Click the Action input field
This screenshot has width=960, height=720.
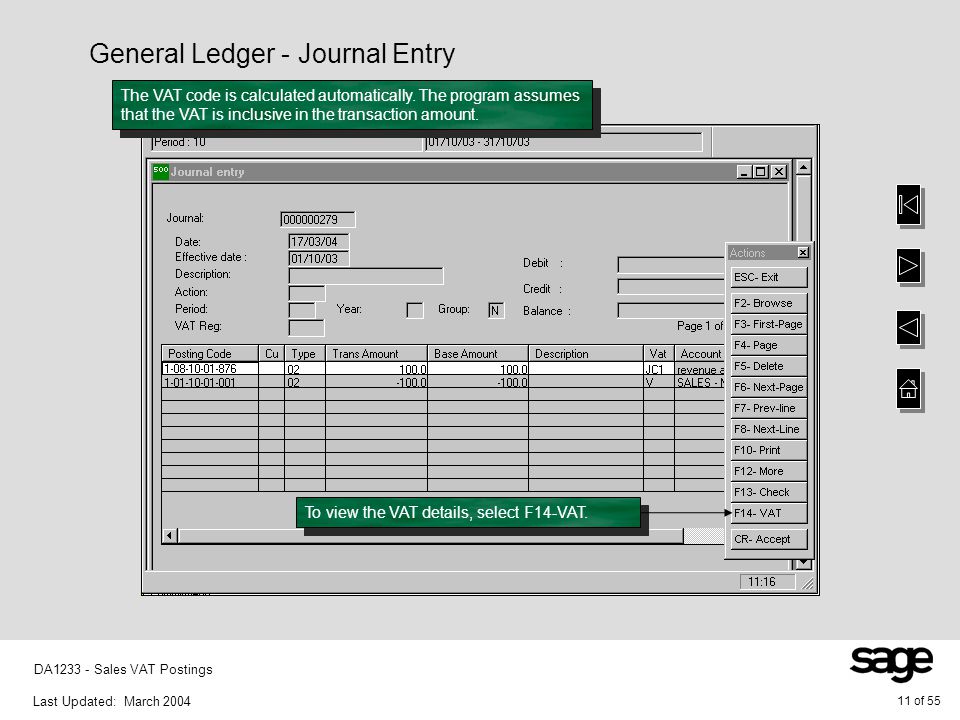pos(306,293)
